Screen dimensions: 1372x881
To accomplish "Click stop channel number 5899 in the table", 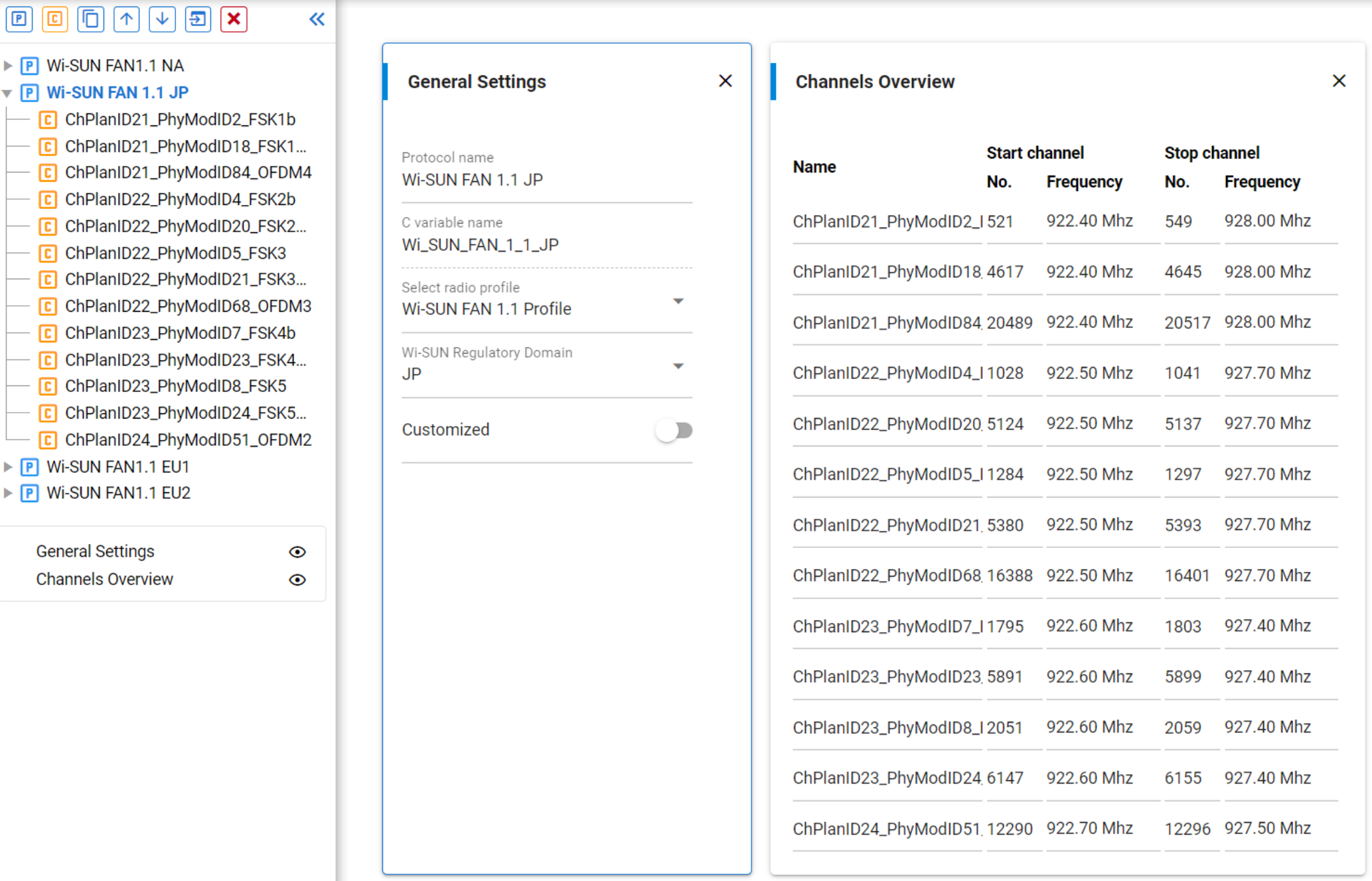I will point(1183,677).
